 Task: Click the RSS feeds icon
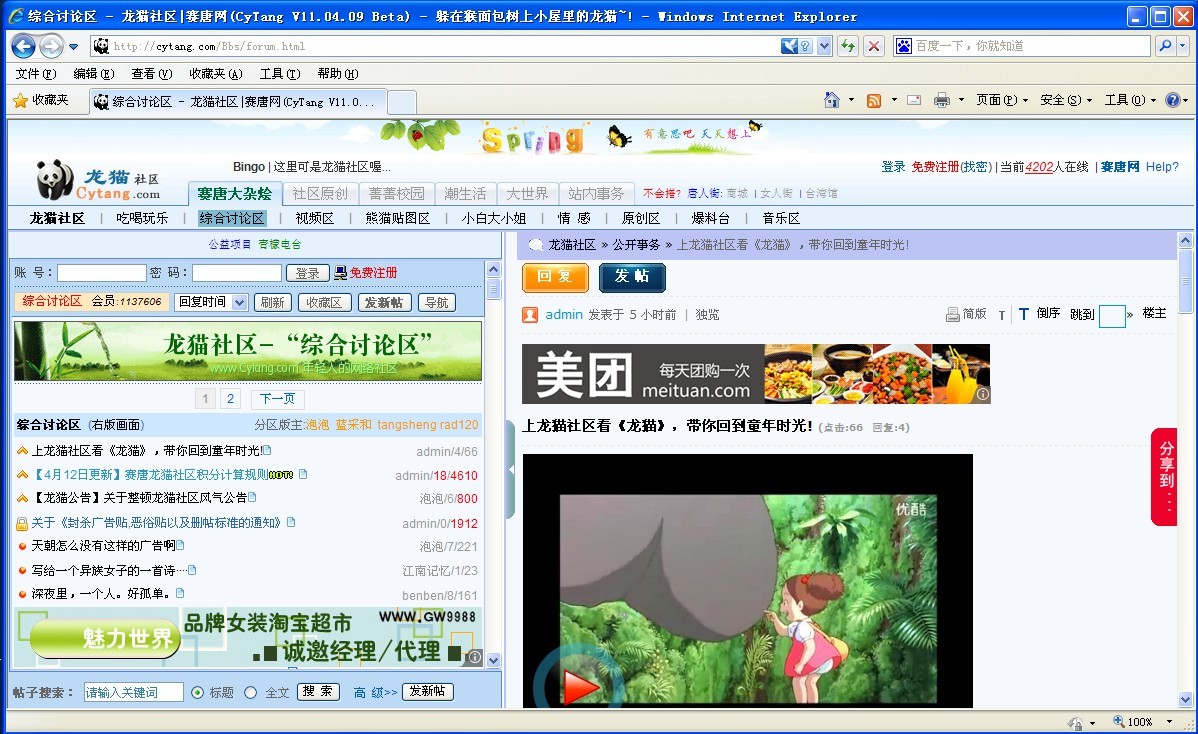pos(873,100)
